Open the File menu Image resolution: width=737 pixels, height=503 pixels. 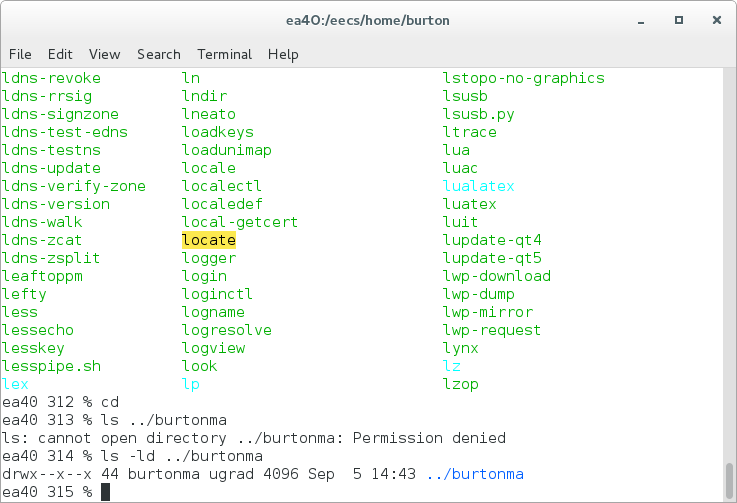click(20, 55)
